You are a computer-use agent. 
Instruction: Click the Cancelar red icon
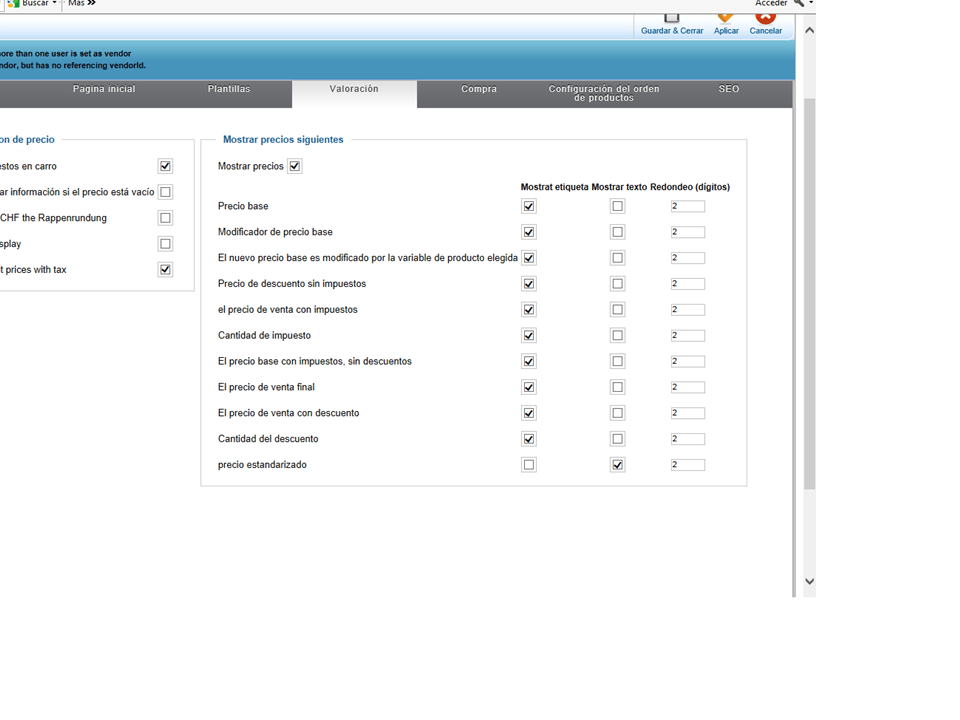pyautogui.click(x=765, y=18)
